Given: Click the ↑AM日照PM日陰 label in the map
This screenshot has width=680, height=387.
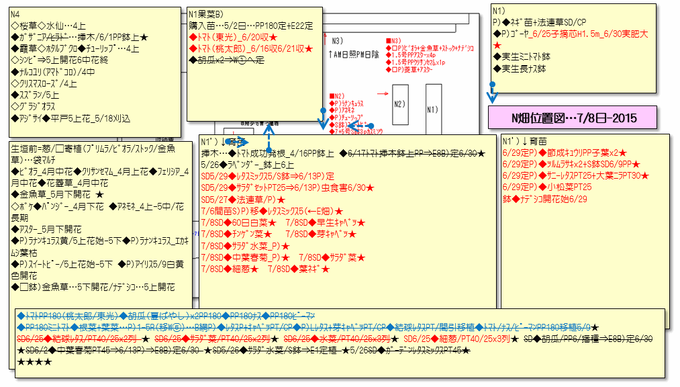Looking at the screenshot, I should pos(353,55).
